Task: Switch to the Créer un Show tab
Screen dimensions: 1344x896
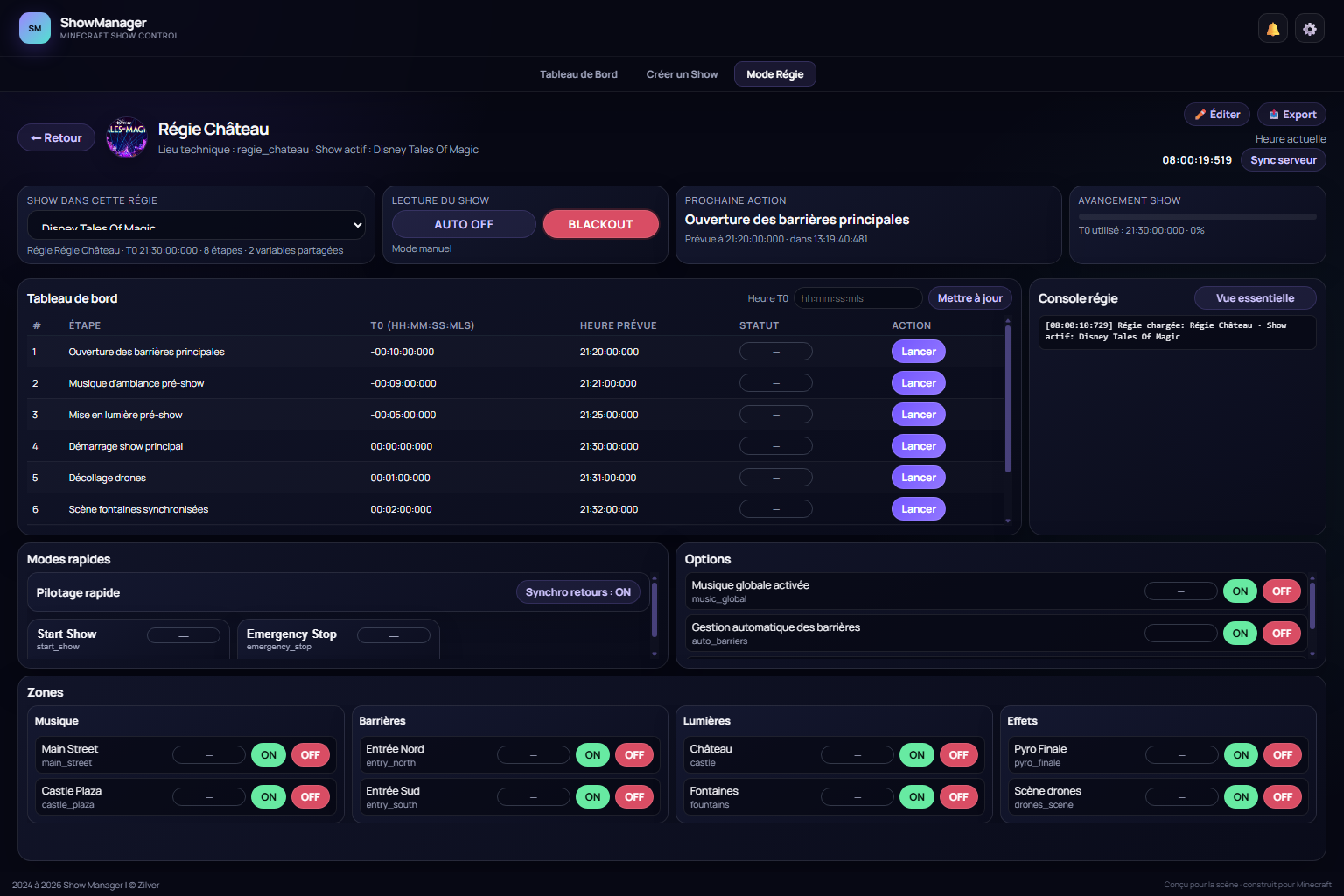Action: click(682, 74)
